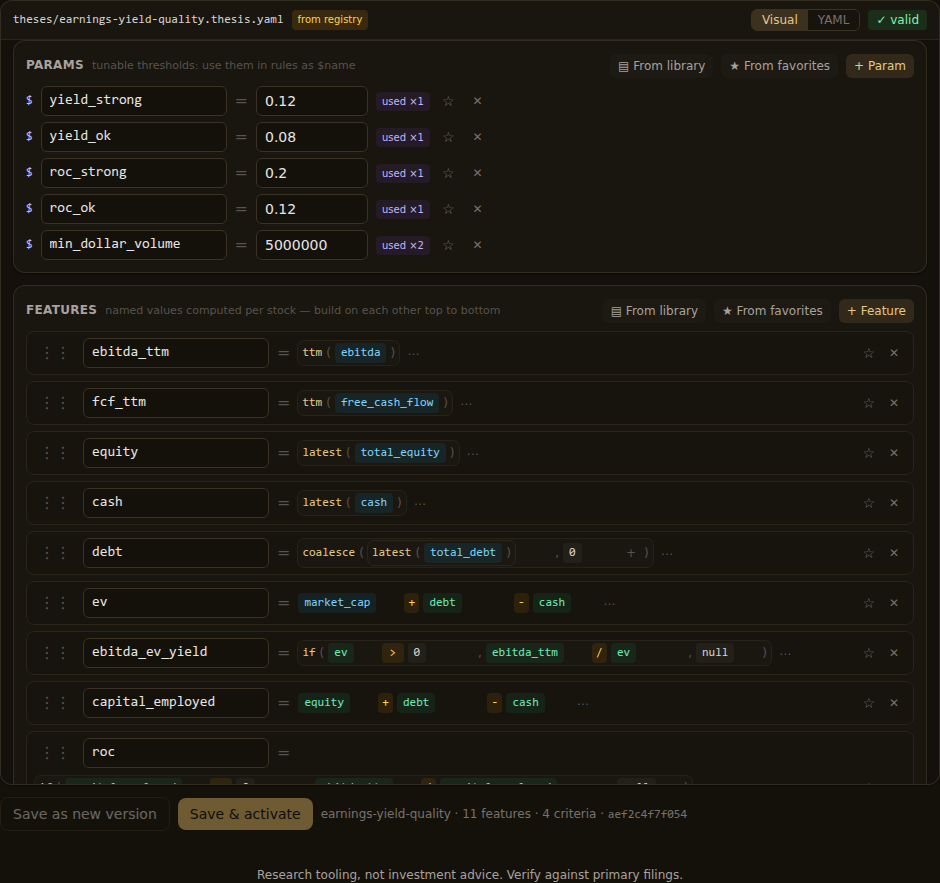Screen dimensions: 940x883
Task: Star the roc_ok param
Action: tap(448, 209)
